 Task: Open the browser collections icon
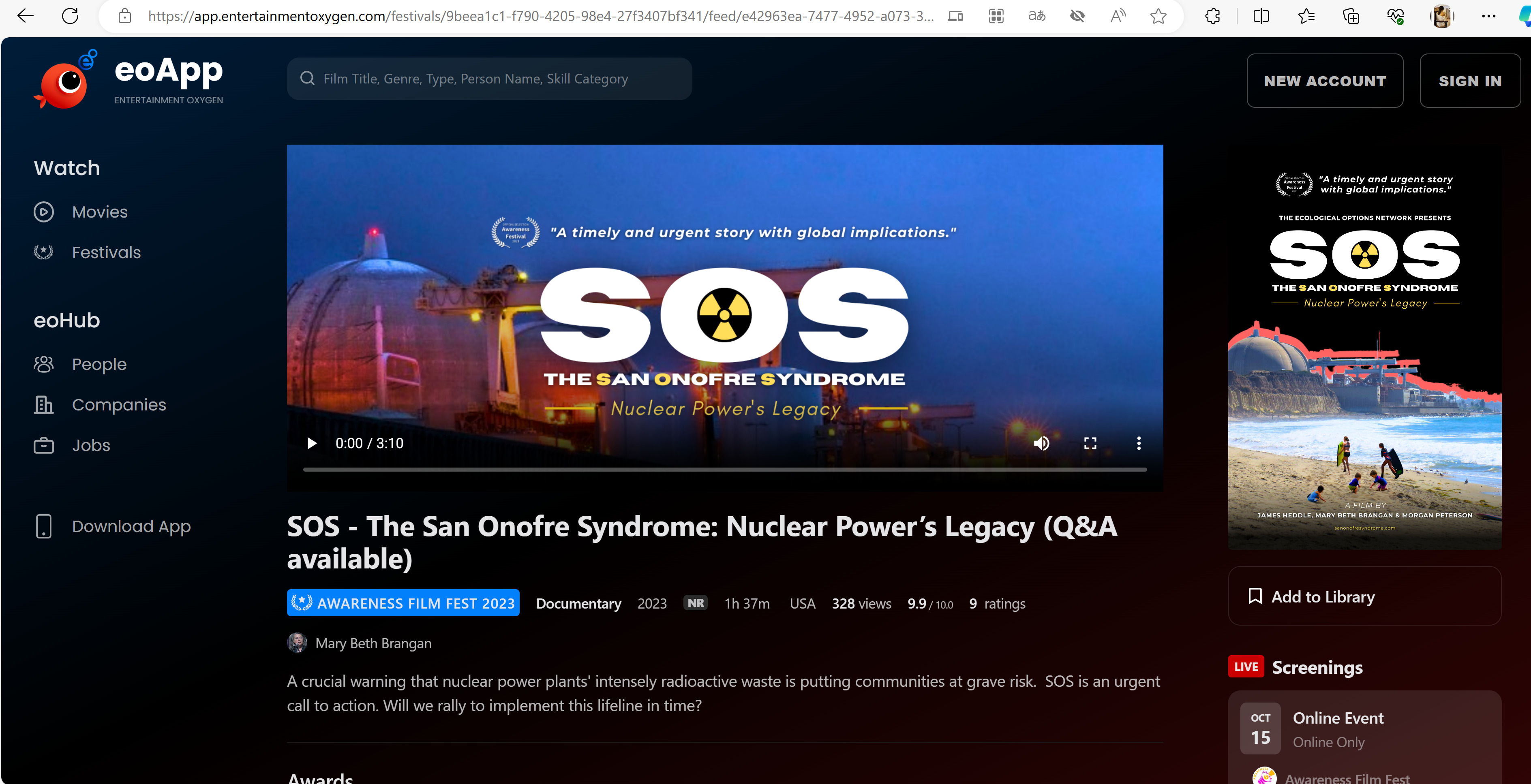(1351, 16)
